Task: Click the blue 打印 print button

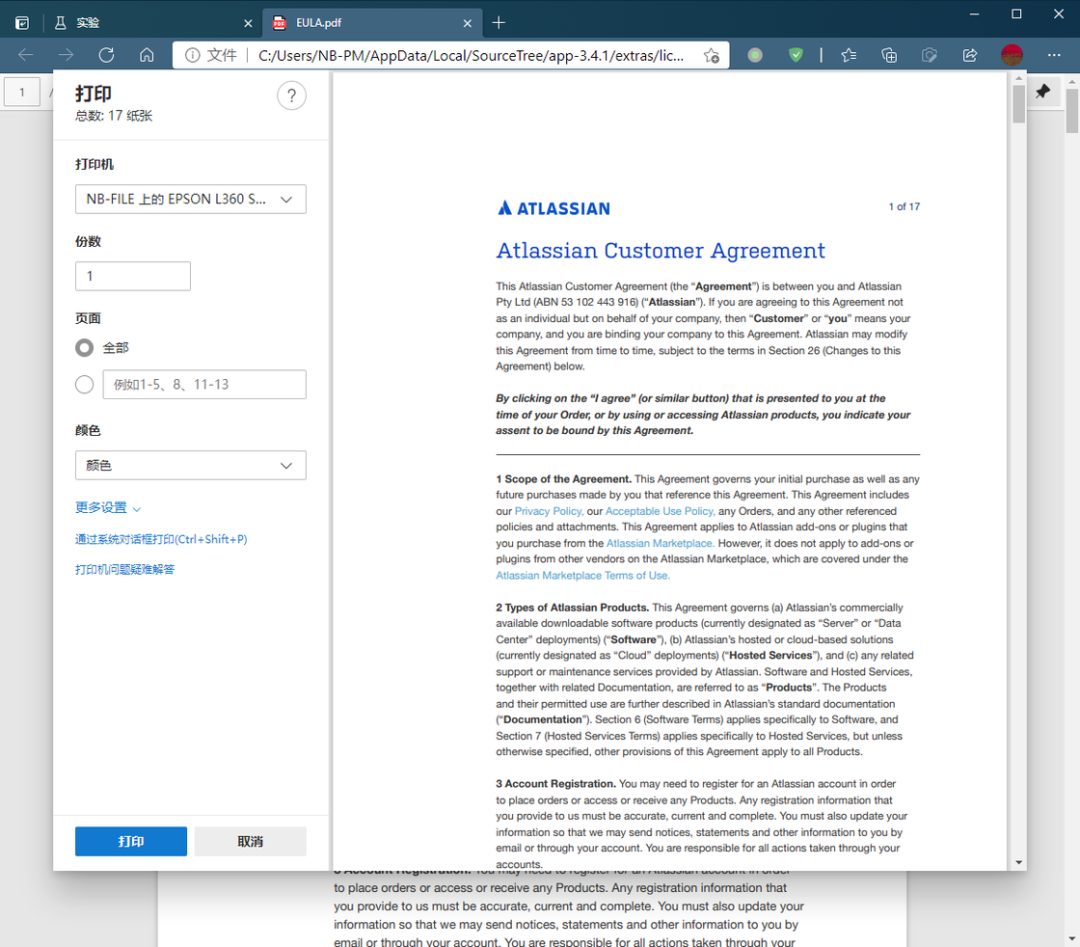Action: (131, 842)
